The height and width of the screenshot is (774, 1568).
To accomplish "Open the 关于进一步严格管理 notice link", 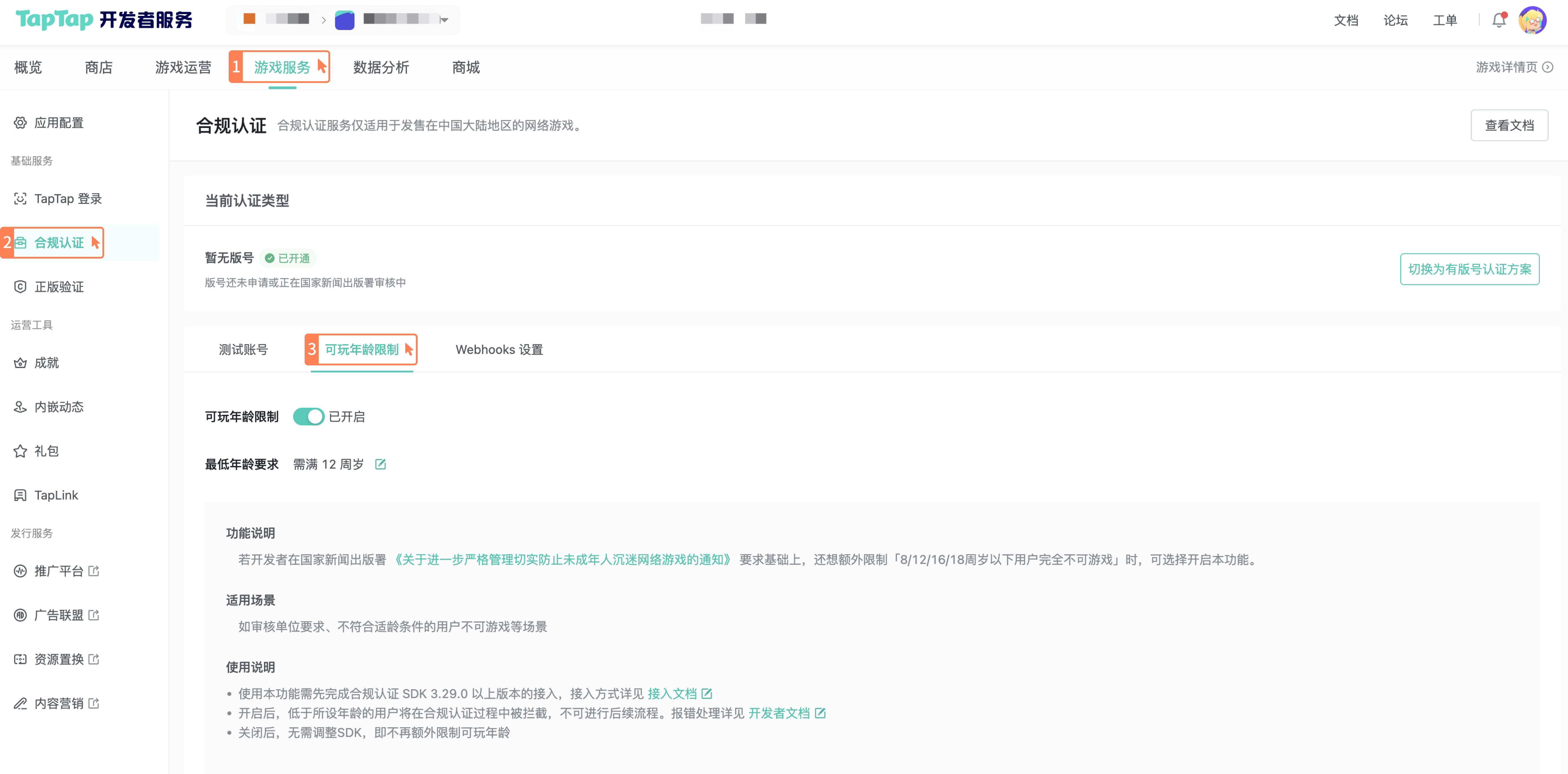I will click(562, 560).
